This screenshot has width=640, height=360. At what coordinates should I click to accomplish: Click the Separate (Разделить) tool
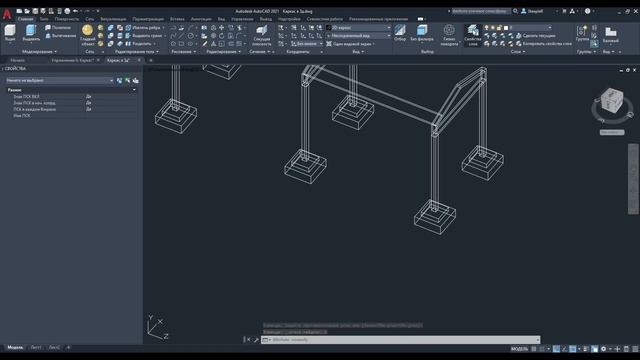click(x=139, y=44)
